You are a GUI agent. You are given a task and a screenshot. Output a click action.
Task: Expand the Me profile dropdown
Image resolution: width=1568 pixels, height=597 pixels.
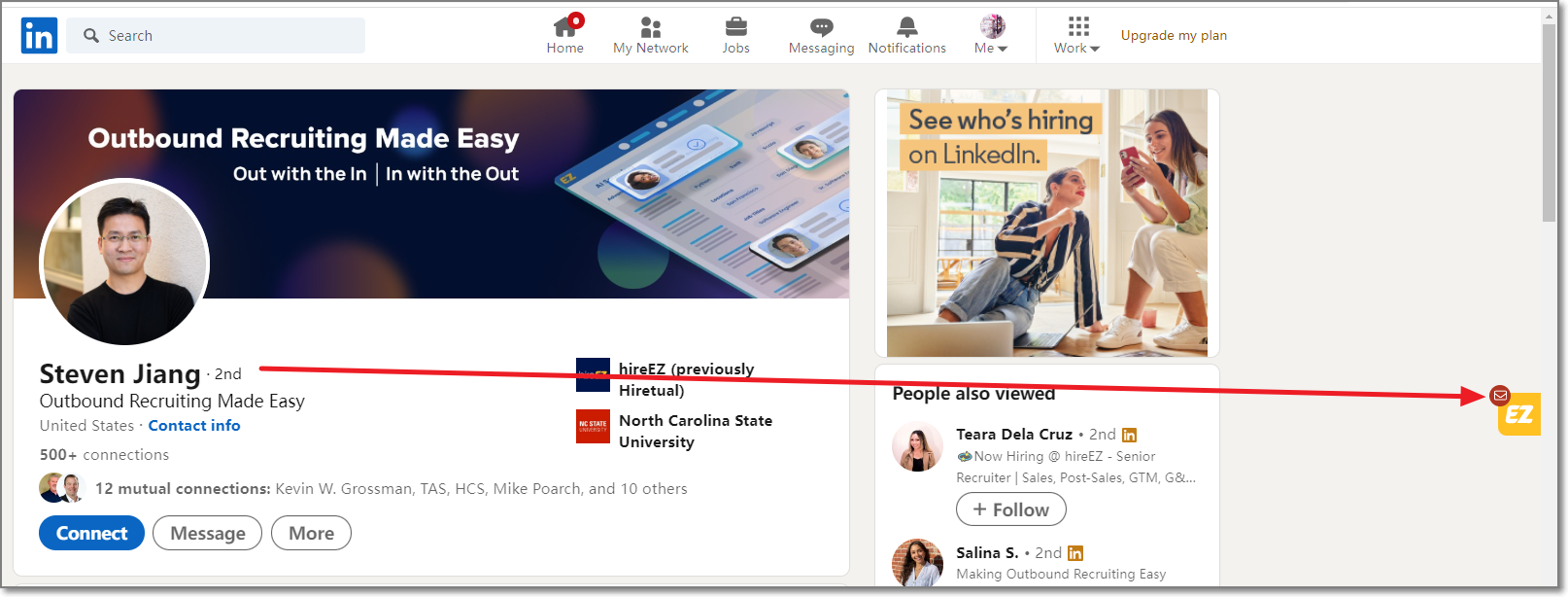[992, 35]
